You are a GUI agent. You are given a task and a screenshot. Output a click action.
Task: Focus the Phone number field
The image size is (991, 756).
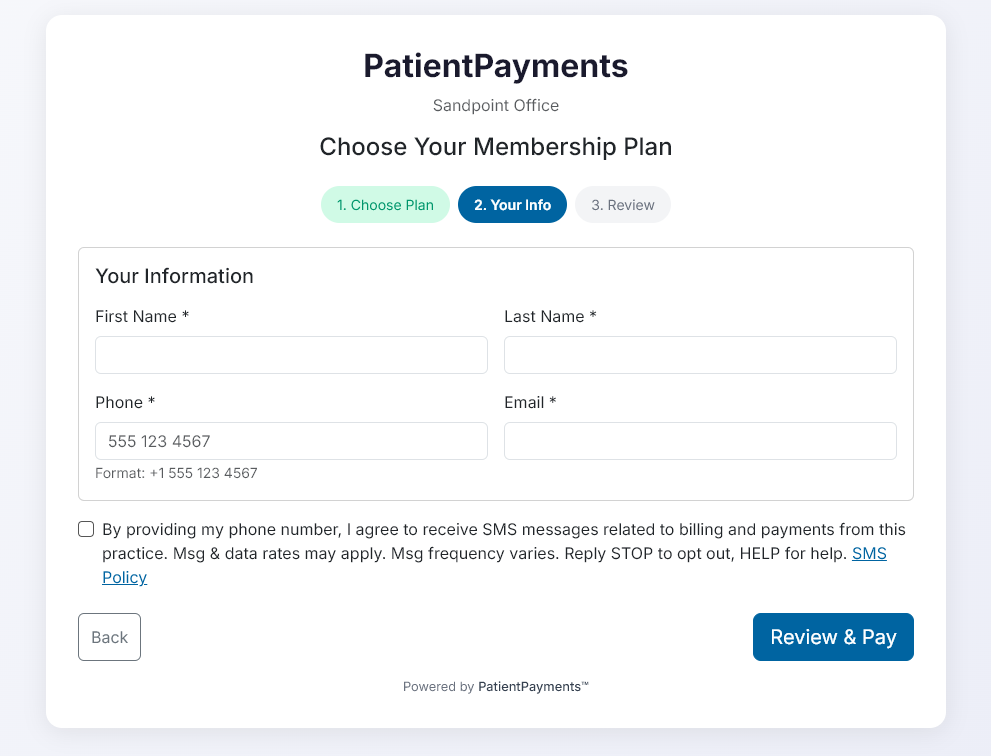pos(291,441)
